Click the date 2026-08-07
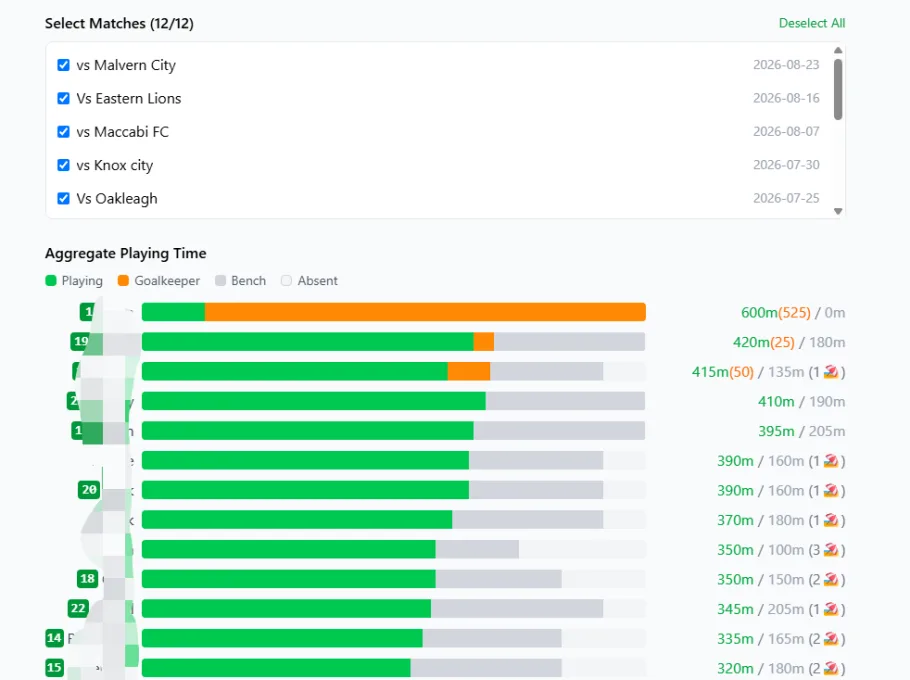The width and height of the screenshot is (910, 680). [786, 132]
